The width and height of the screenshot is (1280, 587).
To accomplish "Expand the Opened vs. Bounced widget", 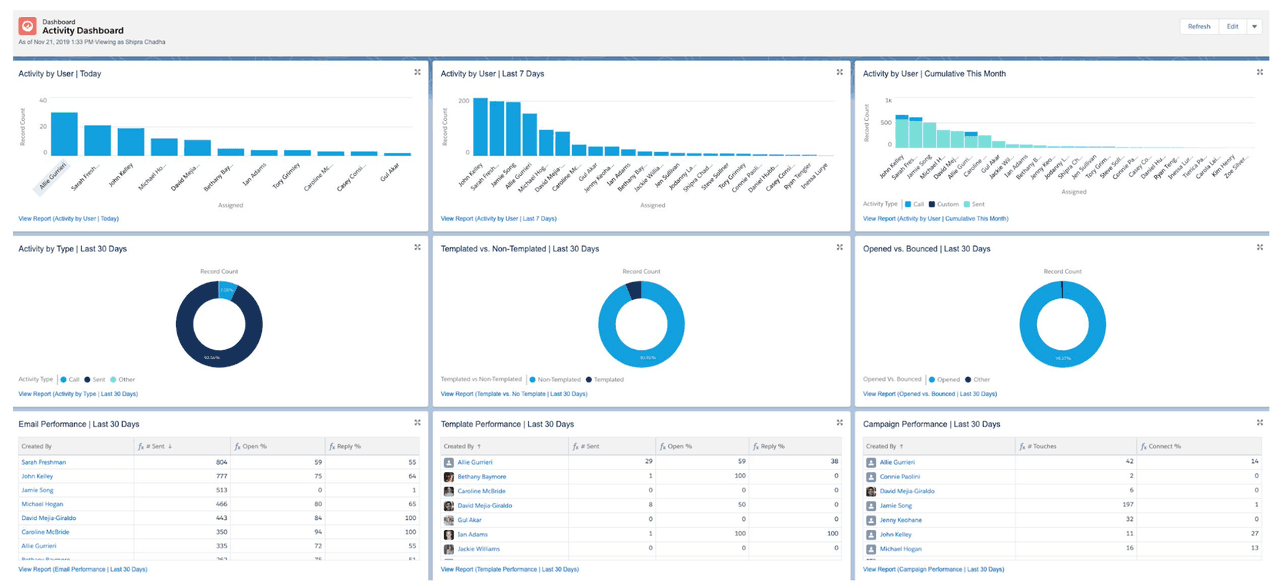I will 1260,247.
